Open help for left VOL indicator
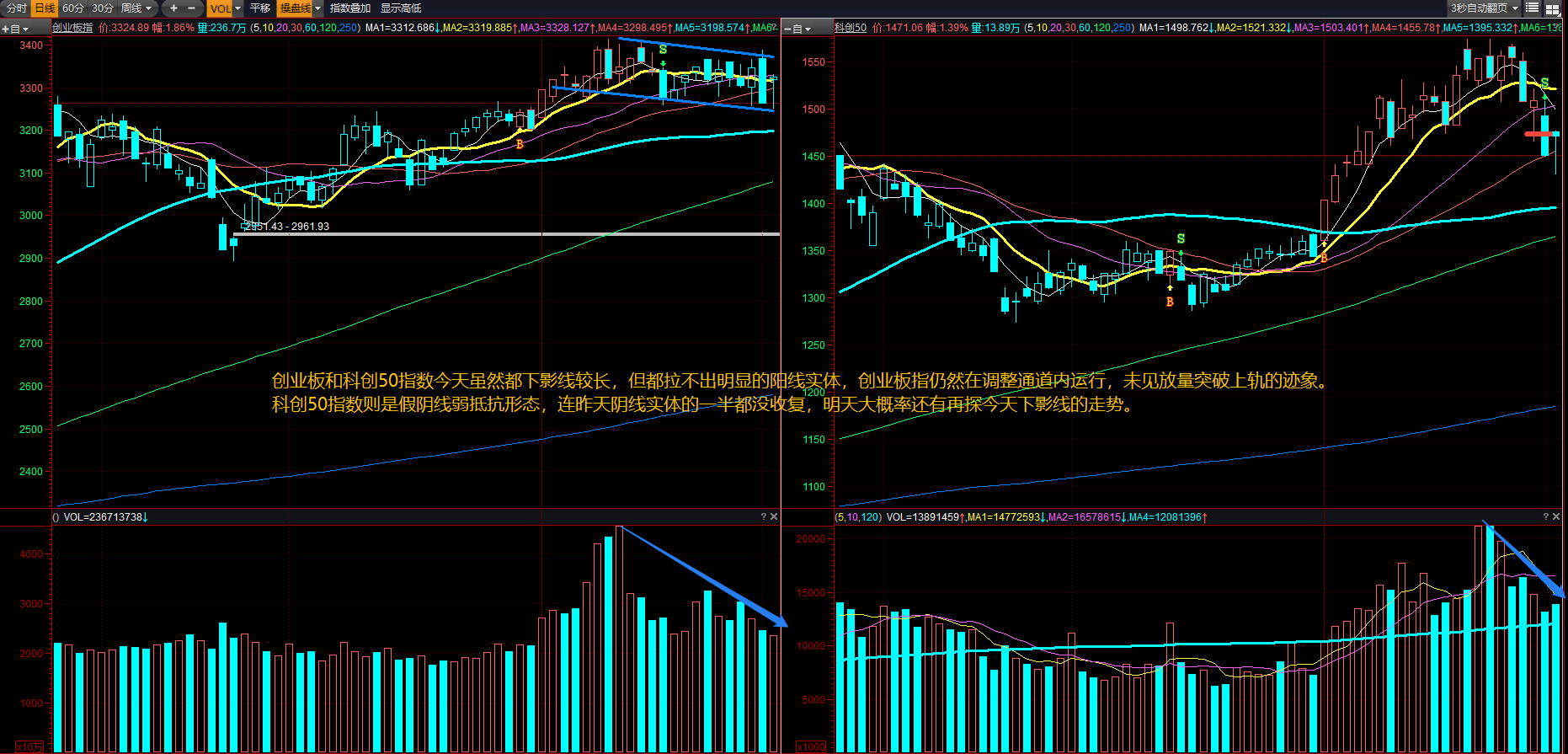Image resolution: width=1568 pixels, height=754 pixels. 763,516
